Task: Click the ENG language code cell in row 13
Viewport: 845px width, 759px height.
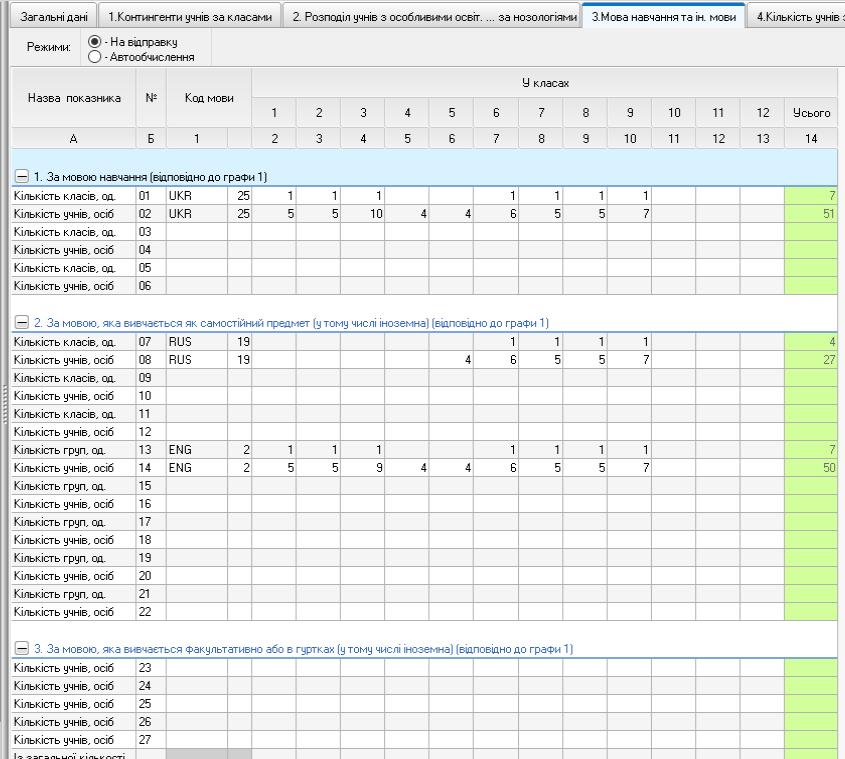Action: [196, 450]
